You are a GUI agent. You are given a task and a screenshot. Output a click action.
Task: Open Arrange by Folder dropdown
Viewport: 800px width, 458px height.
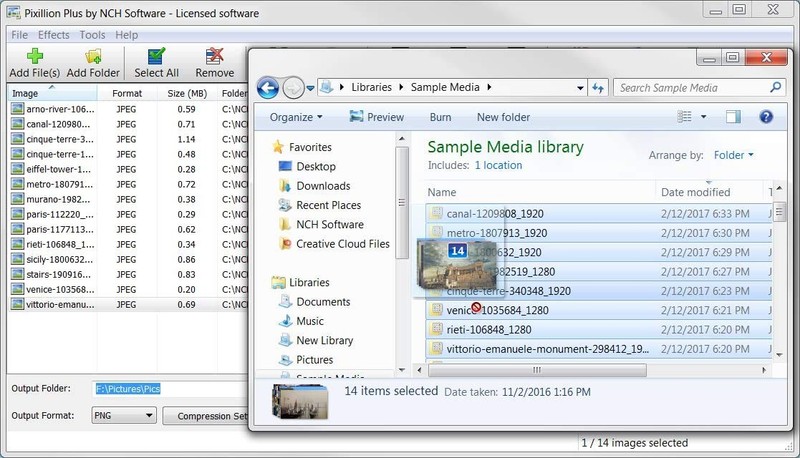(x=733, y=155)
